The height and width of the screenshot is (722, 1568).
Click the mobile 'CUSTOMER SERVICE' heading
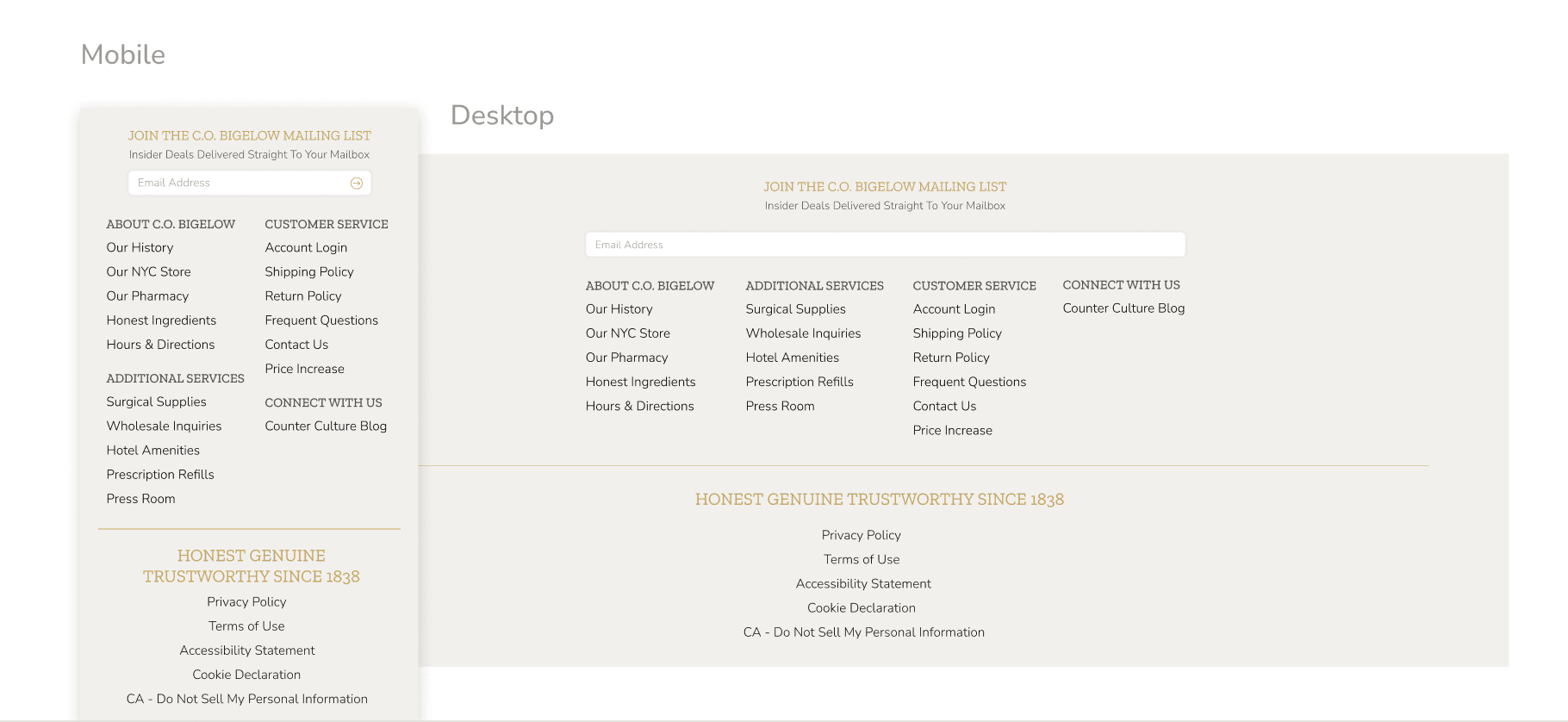coord(327,223)
